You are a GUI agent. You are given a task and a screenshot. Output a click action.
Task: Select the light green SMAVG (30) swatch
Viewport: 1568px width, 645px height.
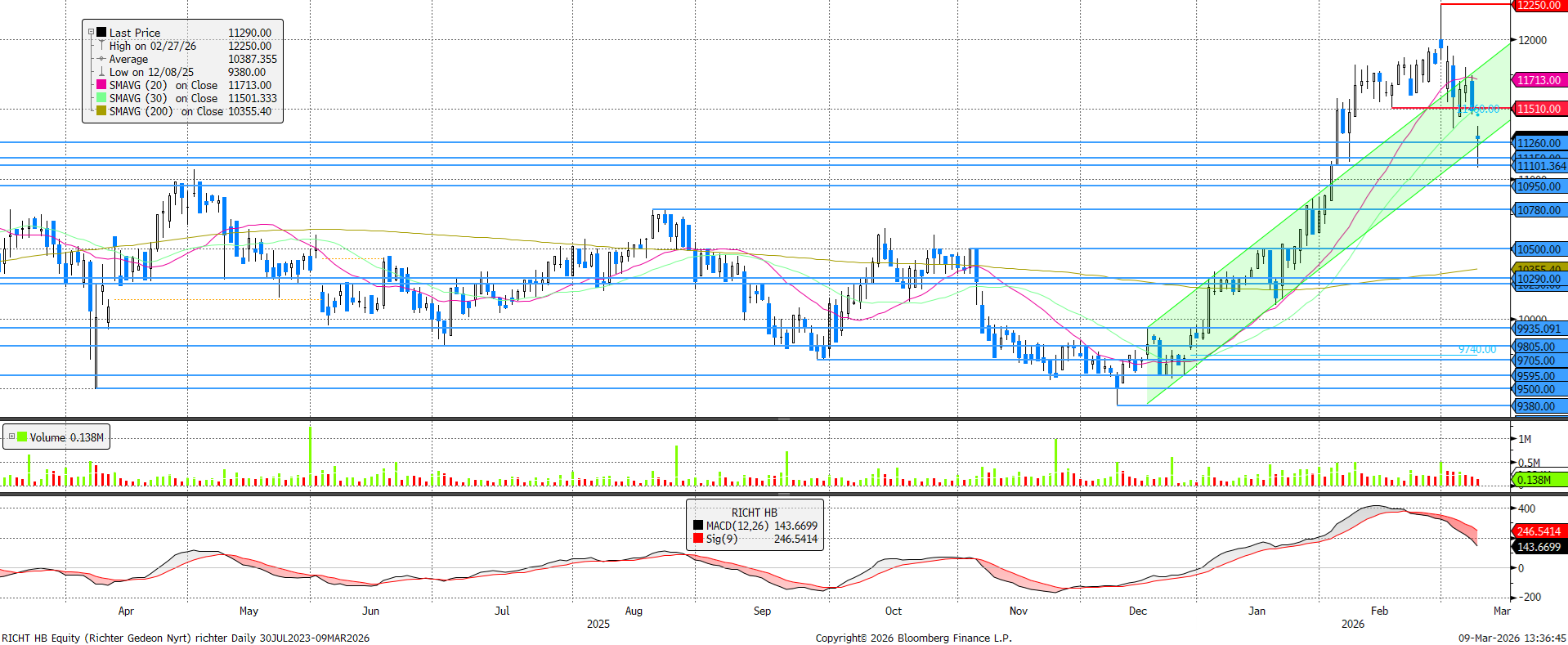pos(101,98)
